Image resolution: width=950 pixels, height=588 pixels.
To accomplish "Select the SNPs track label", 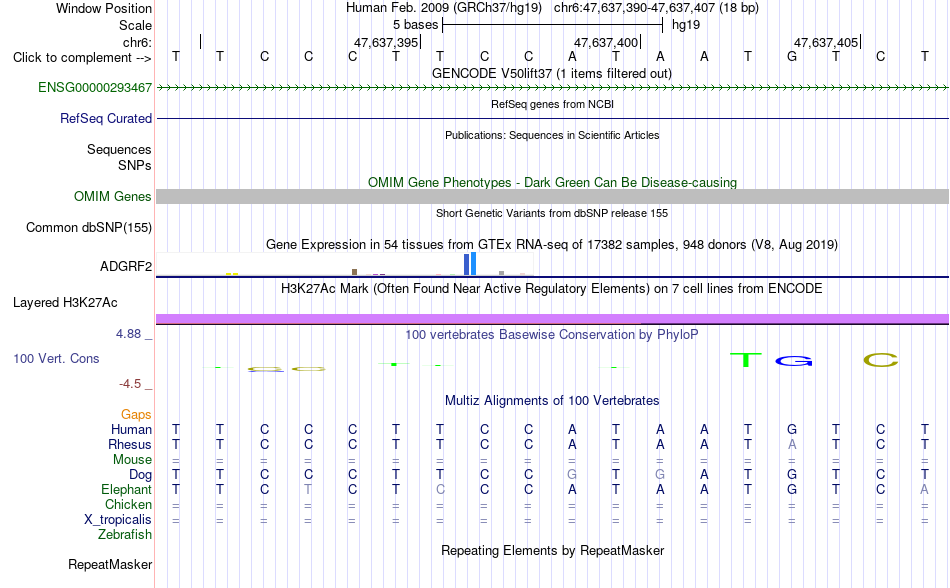I will click(135, 165).
